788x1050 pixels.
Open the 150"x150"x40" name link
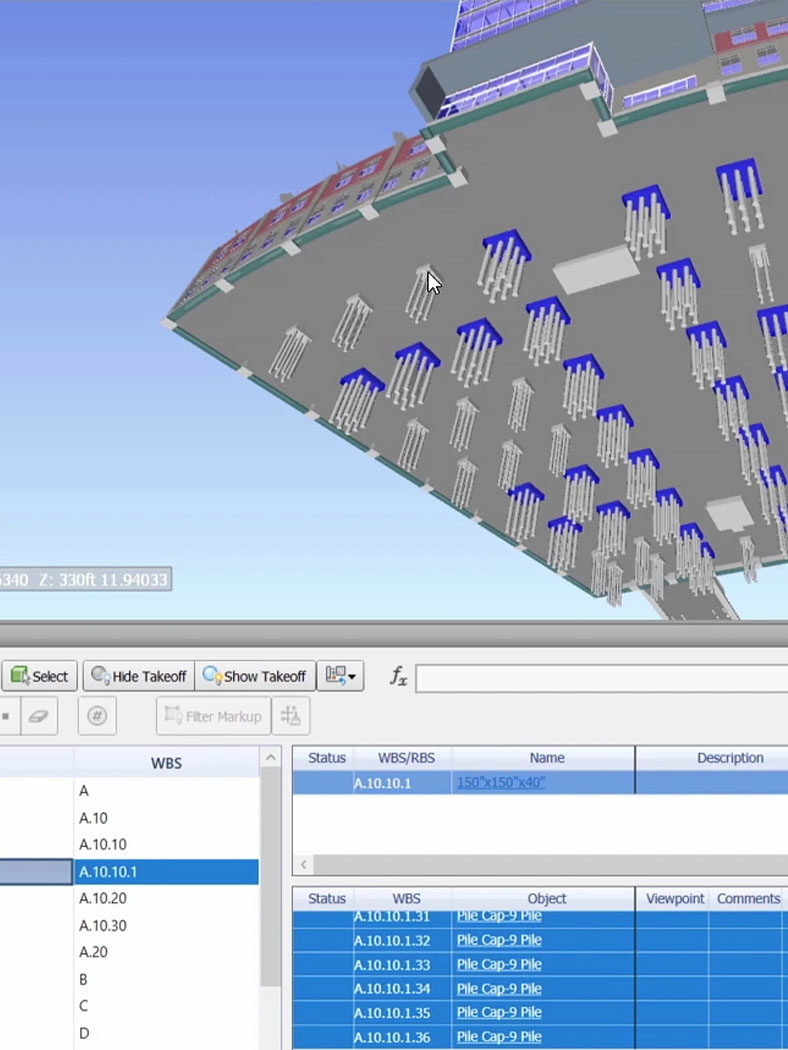point(501,782)
